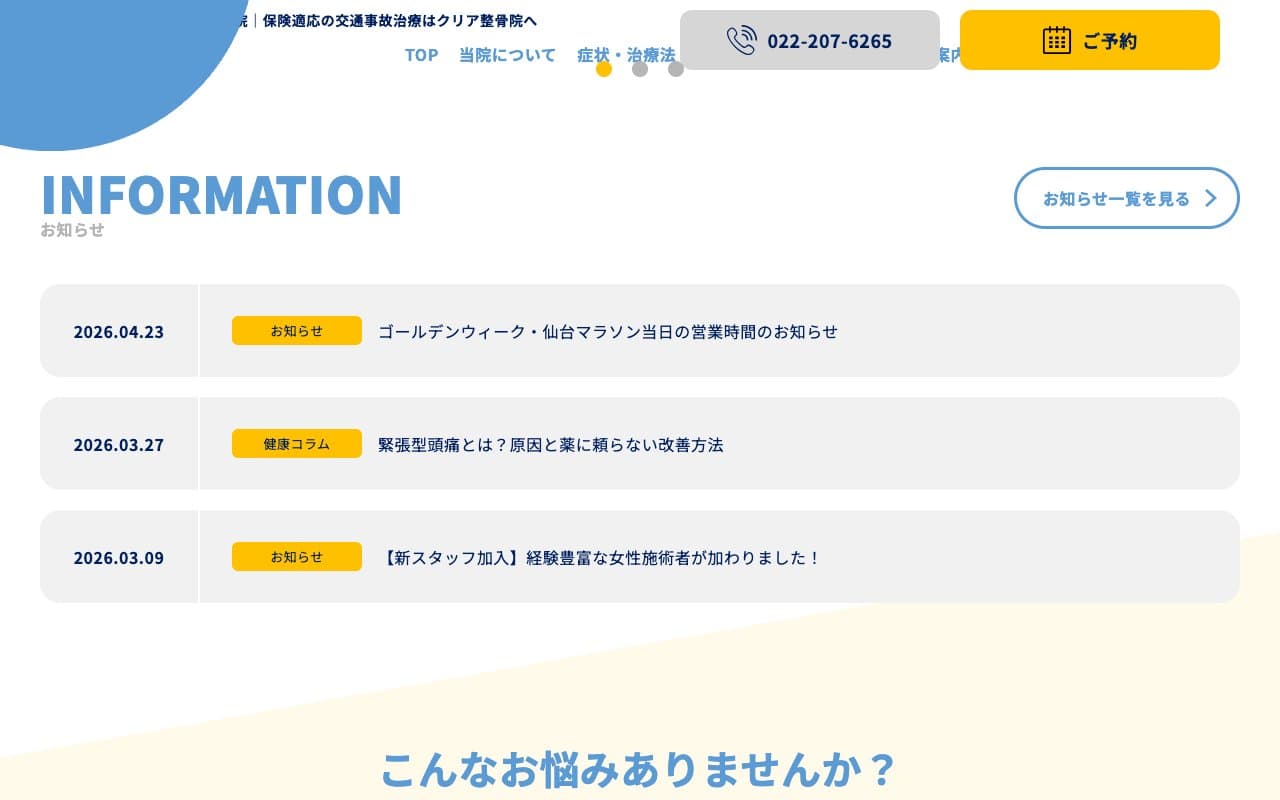The image size is (1280, 800).
Task: Expand the 当院について navigation section
Action: pyautogui.click(x=506, y=55)
